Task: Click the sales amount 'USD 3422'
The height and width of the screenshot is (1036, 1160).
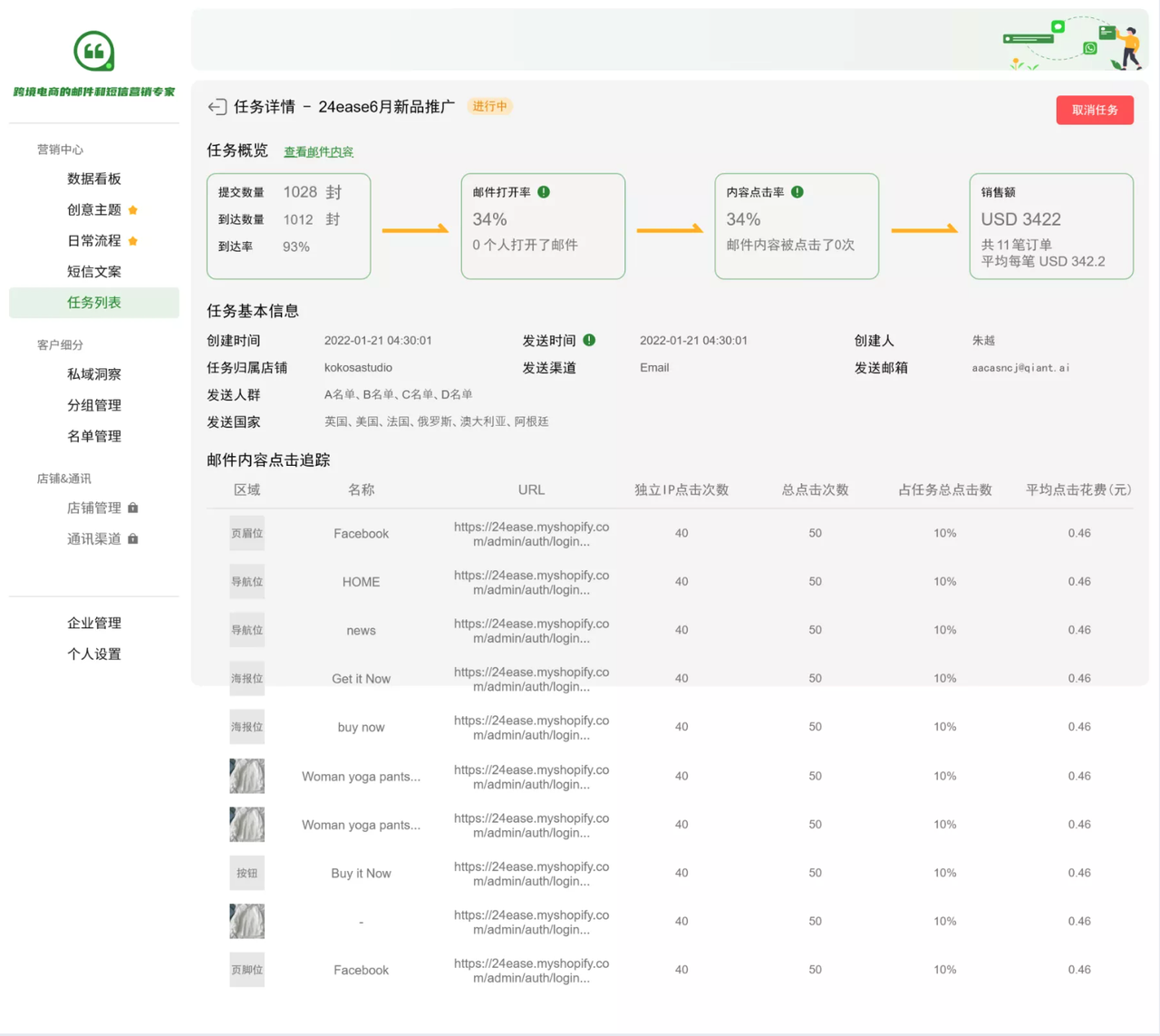Action: (x=1020, y=219)
